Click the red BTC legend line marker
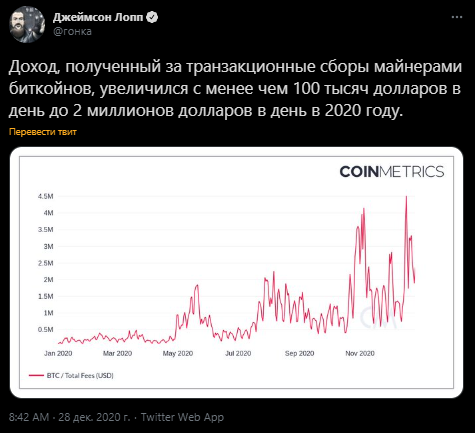This screenshot has width=475, height=433. tap(36, 375)
